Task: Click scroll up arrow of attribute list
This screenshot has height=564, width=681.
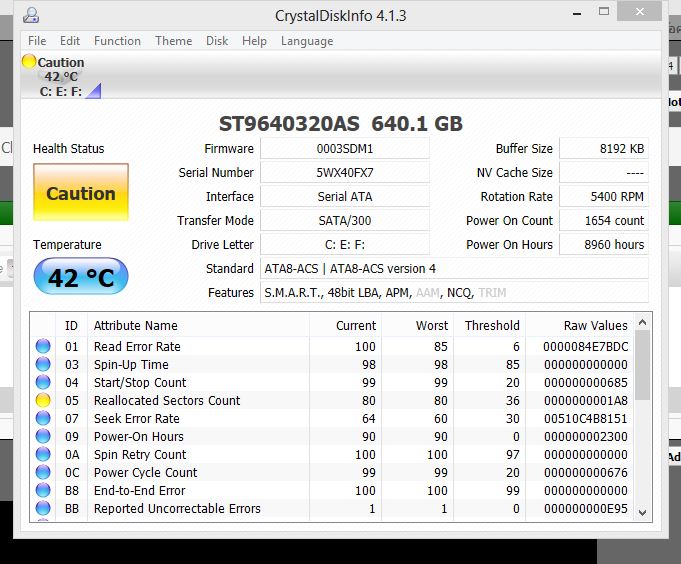Action: 643,322
